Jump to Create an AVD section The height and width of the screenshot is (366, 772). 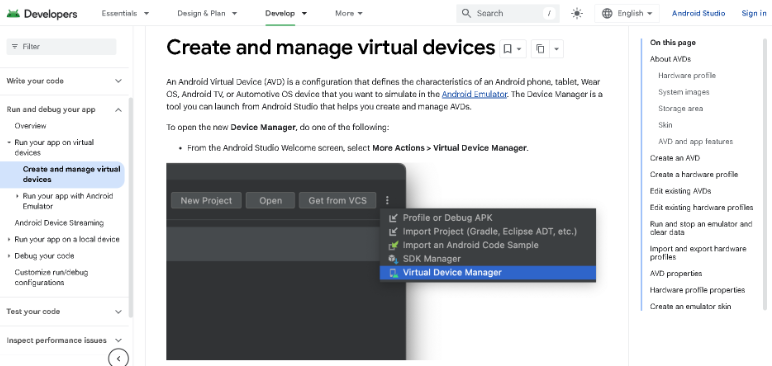[x=675, y=158]
